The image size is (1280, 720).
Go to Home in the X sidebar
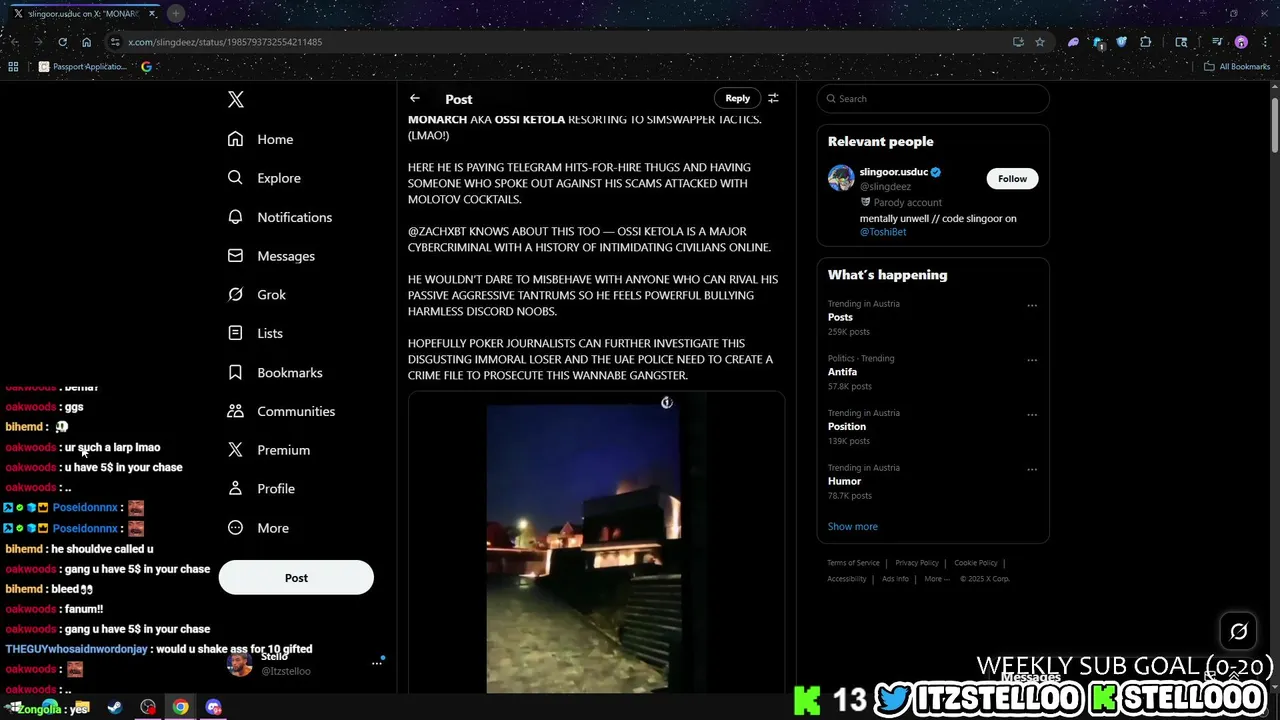(x=261, y=139)
